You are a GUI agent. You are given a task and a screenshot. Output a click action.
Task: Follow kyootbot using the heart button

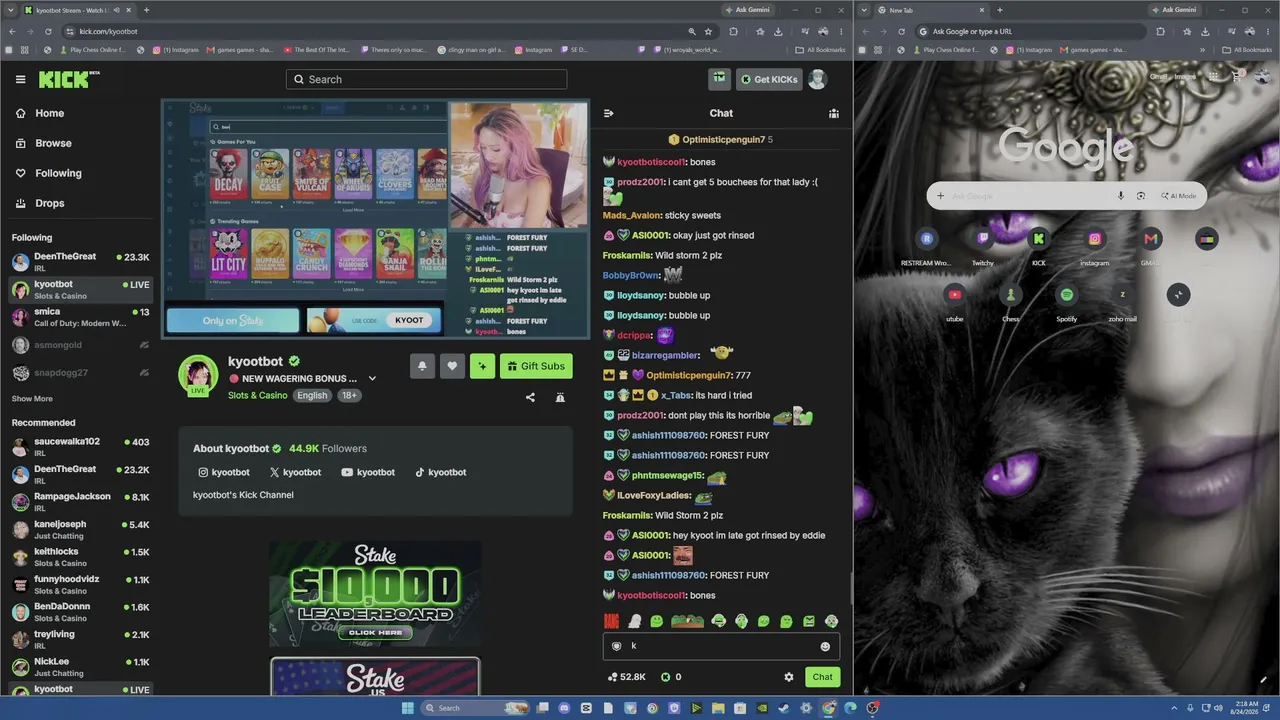coord(452,366)
